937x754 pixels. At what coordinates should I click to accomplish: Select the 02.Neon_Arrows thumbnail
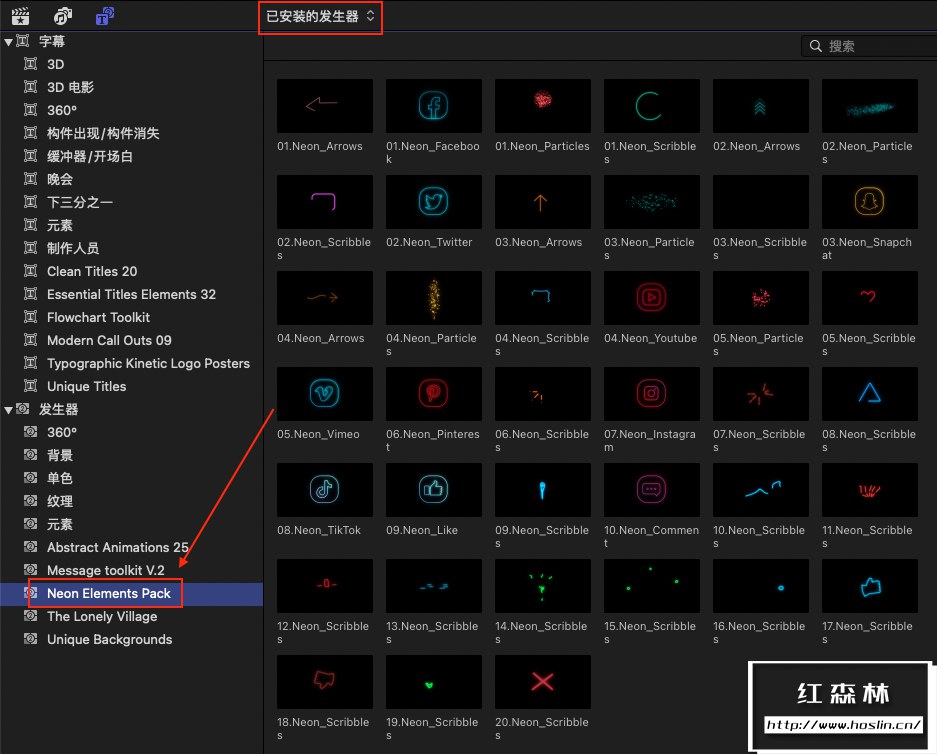pos(761,106)
